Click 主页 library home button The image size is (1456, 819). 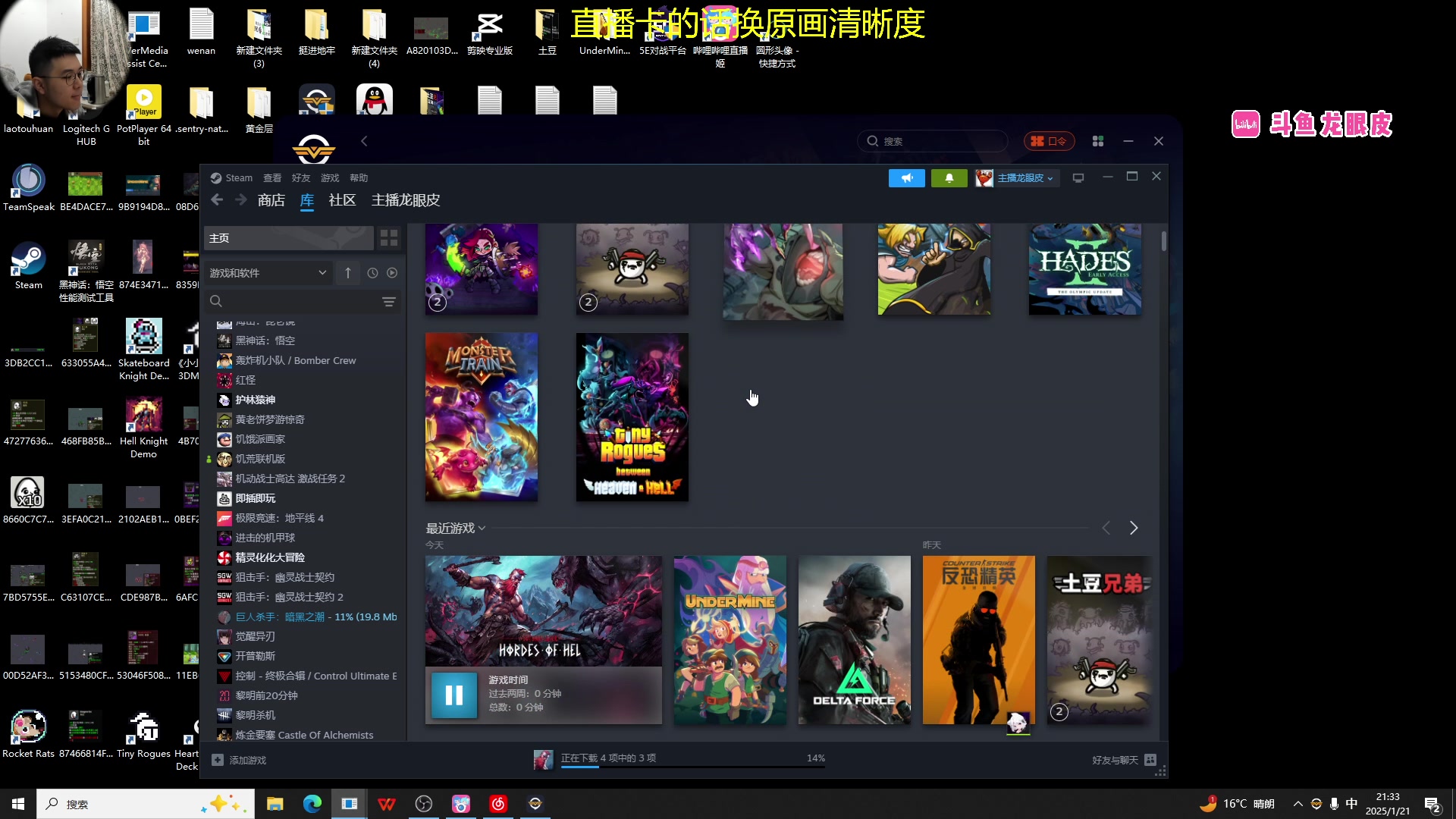[288, 238]
